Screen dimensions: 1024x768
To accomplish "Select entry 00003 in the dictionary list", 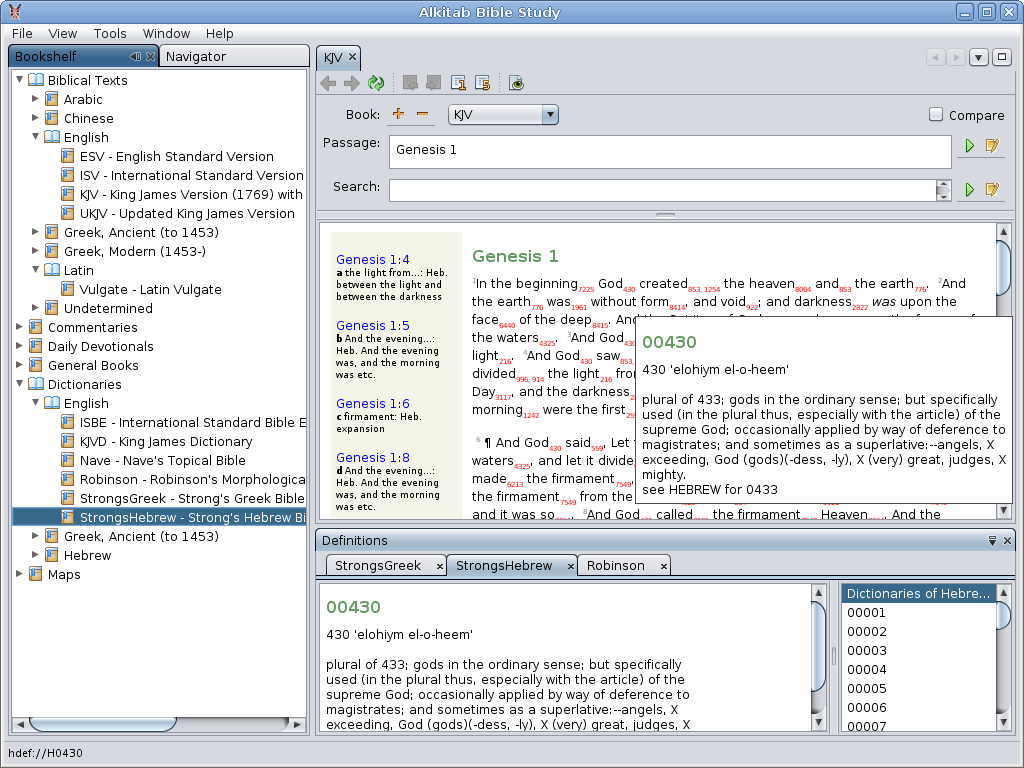I will pyautogui.click(x=867, y=650).
